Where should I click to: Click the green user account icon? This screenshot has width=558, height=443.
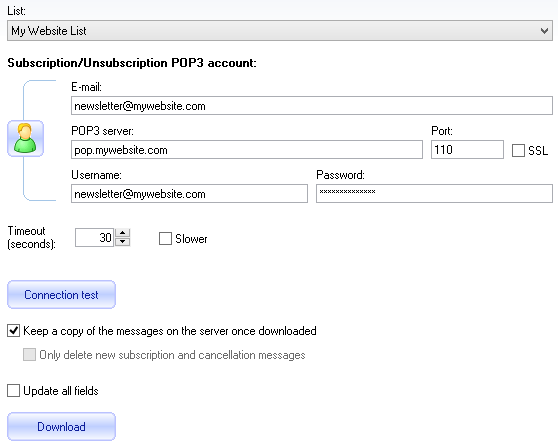coord(25,138)
